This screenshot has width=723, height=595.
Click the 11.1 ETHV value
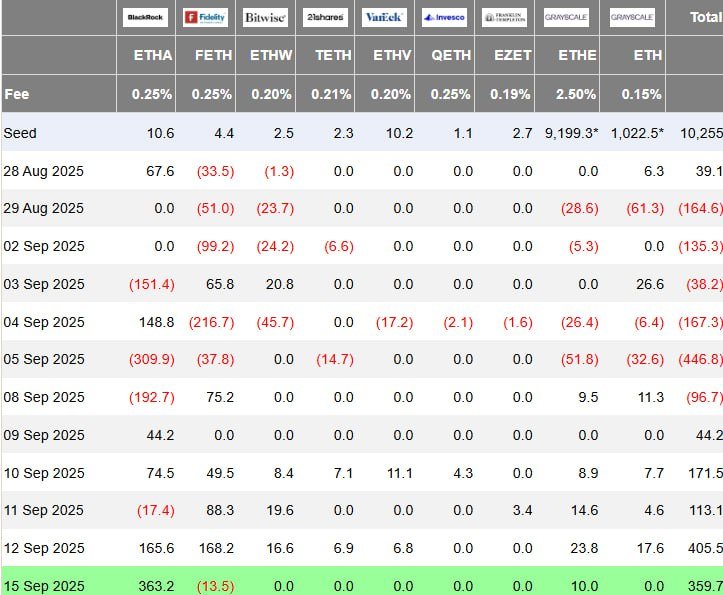coord(400,473)
